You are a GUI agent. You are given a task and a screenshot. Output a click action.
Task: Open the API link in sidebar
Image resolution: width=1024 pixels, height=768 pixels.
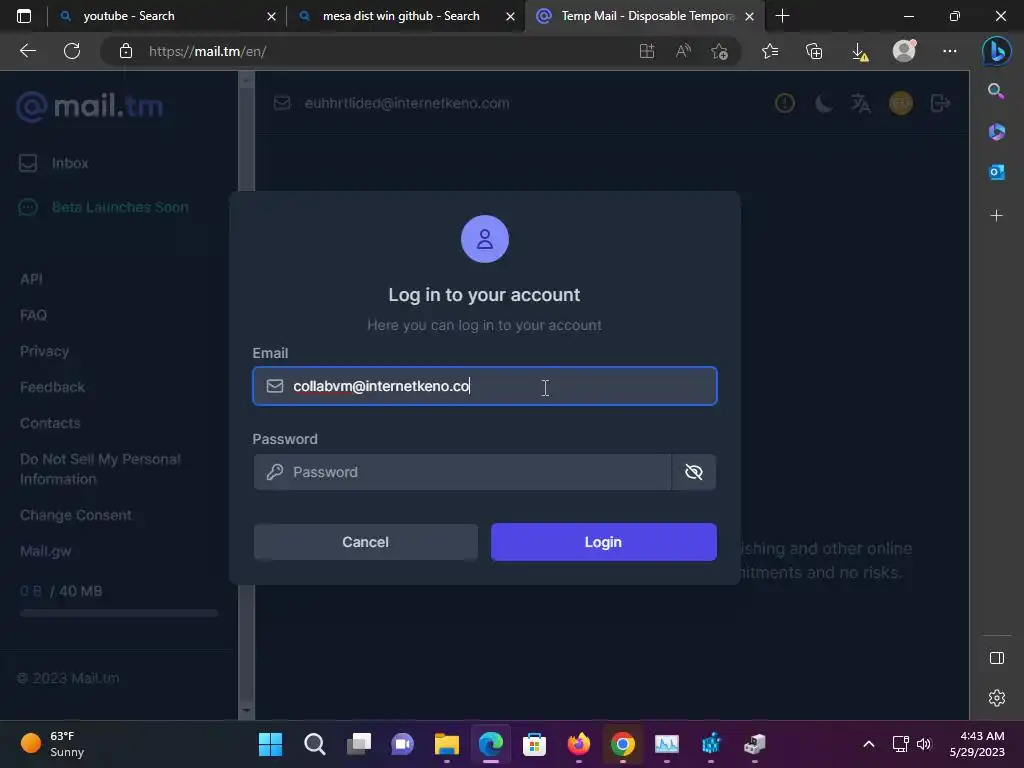[31, 279]
